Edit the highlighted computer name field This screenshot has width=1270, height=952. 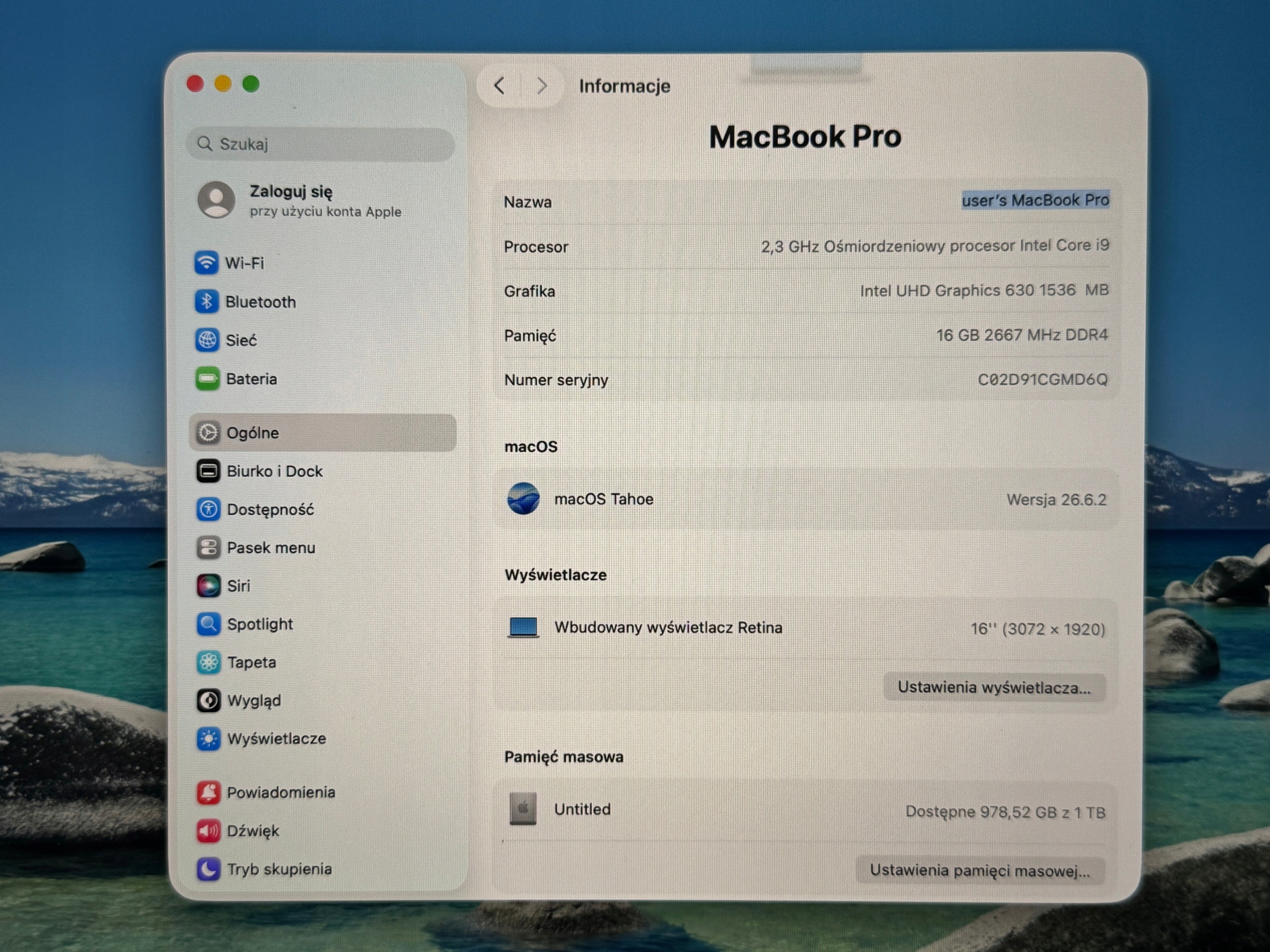point(1035,200)
